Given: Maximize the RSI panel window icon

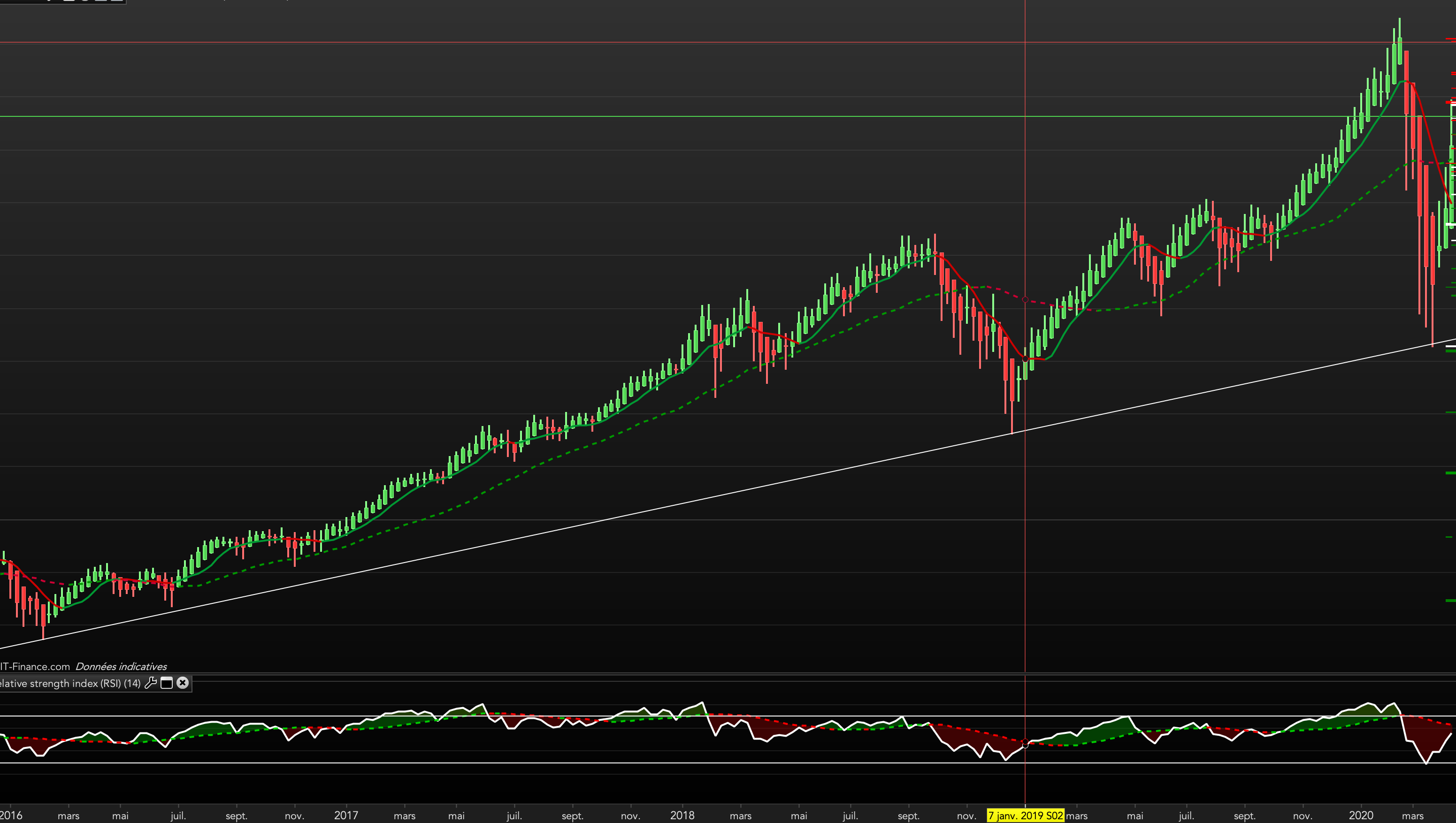Looking at the screenshot, I should 167,683.
